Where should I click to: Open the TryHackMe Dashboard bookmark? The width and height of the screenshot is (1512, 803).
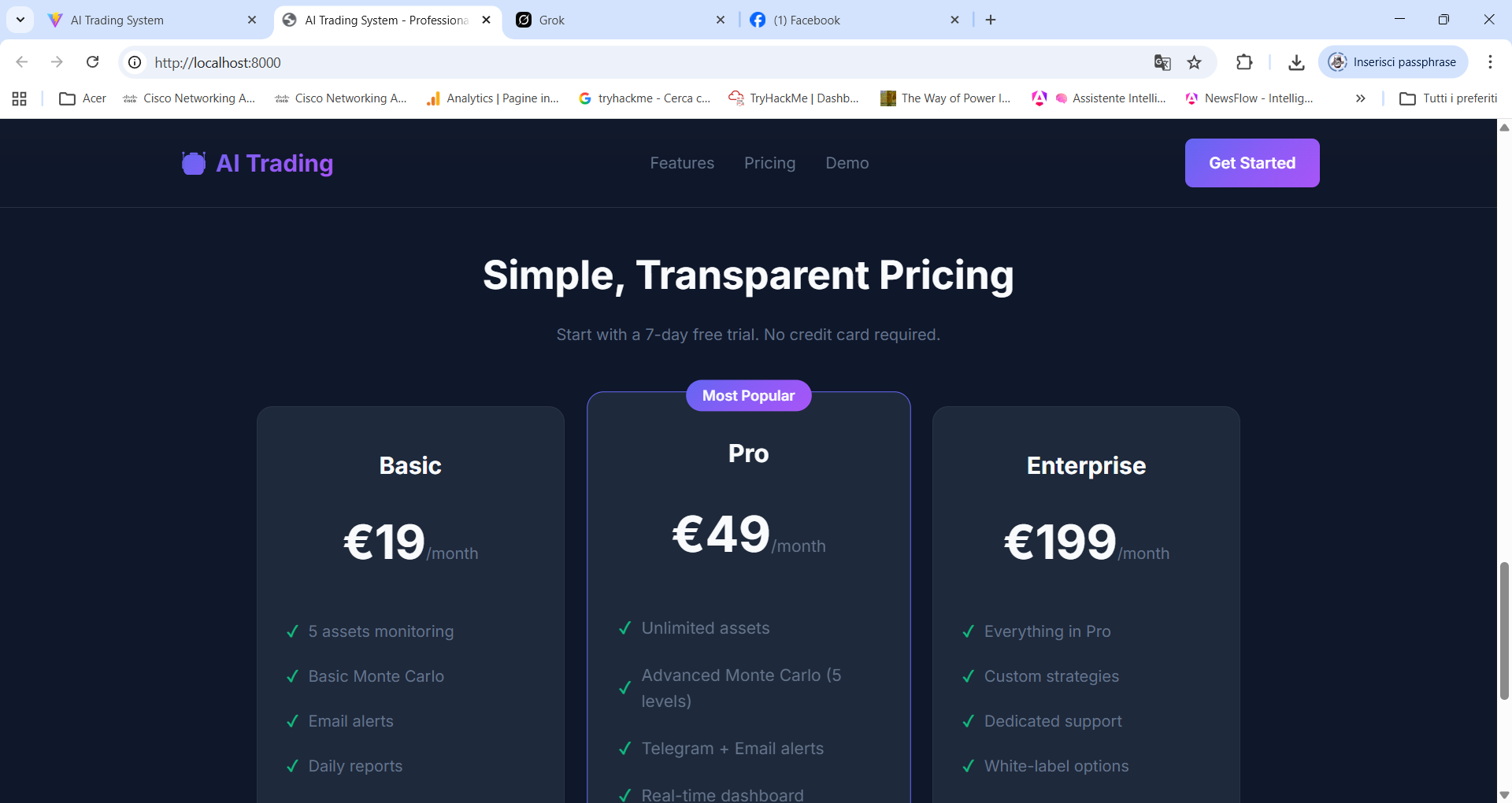[x=794, y=98]
